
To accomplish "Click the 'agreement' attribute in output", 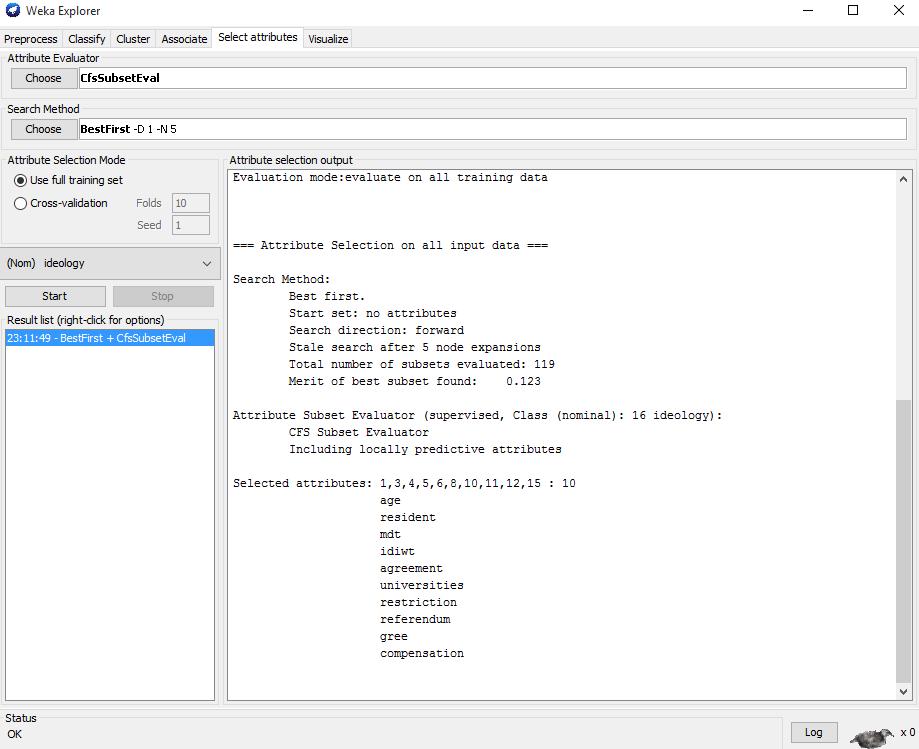I will (x=411, y=568).
